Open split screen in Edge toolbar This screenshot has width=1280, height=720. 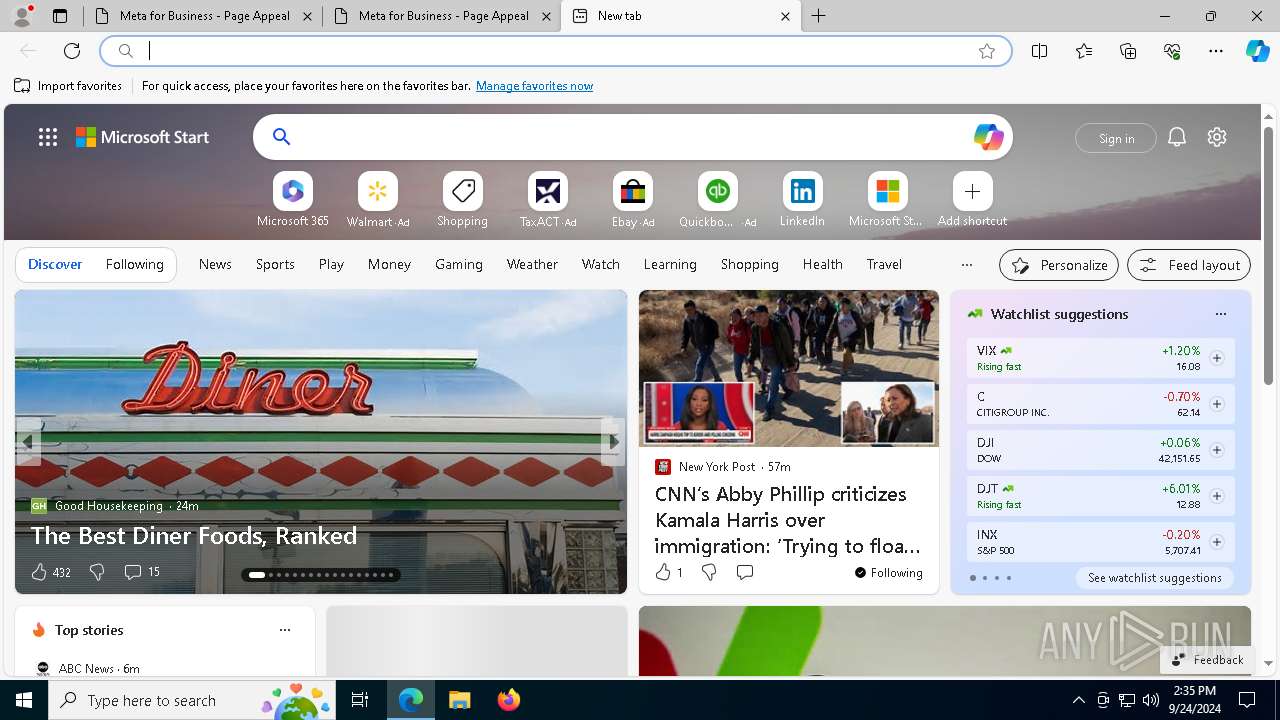tap(1039, 51)
